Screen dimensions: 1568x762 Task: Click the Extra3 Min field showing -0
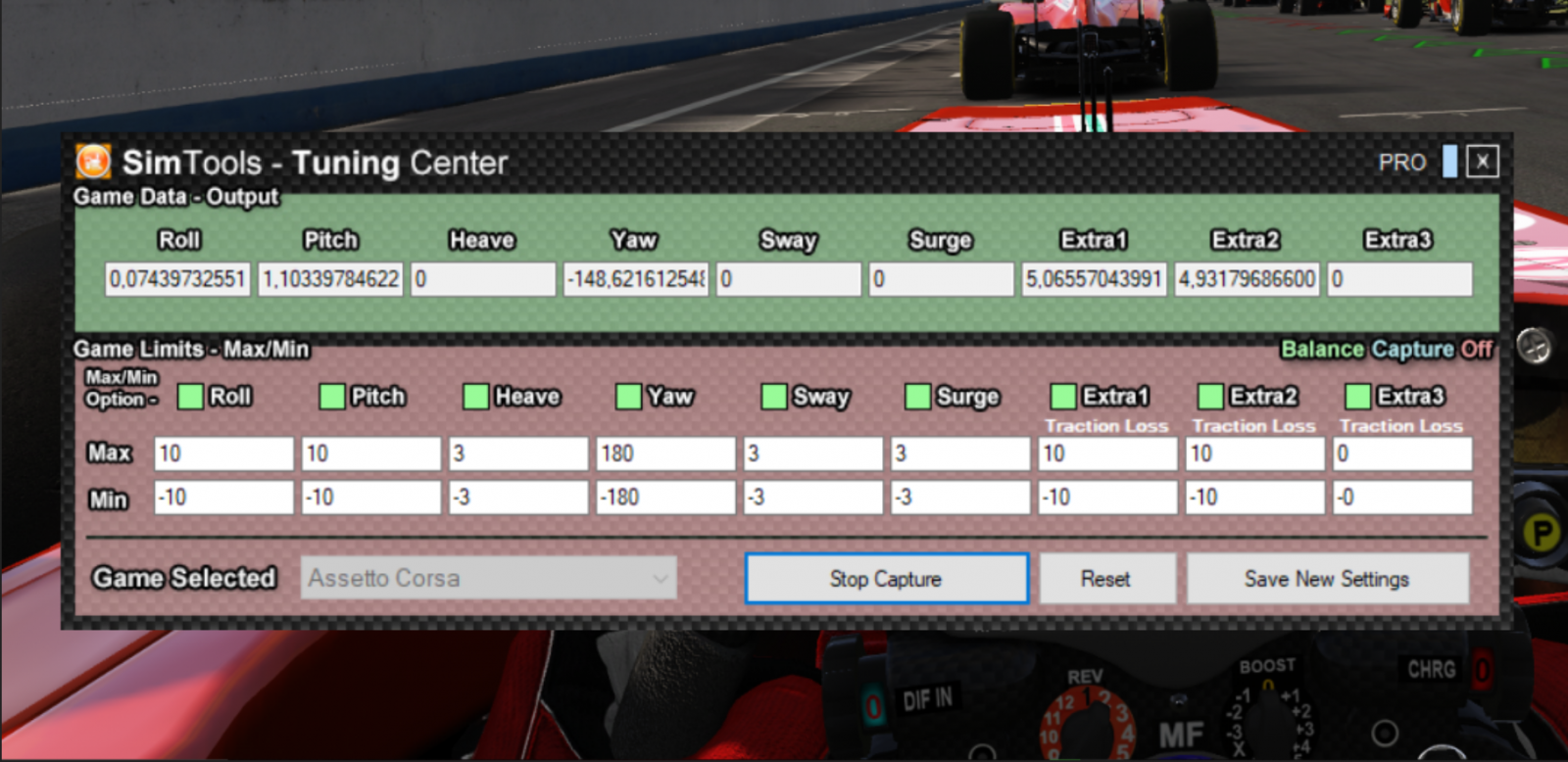pyautogui.click(x=1402, y=498)
